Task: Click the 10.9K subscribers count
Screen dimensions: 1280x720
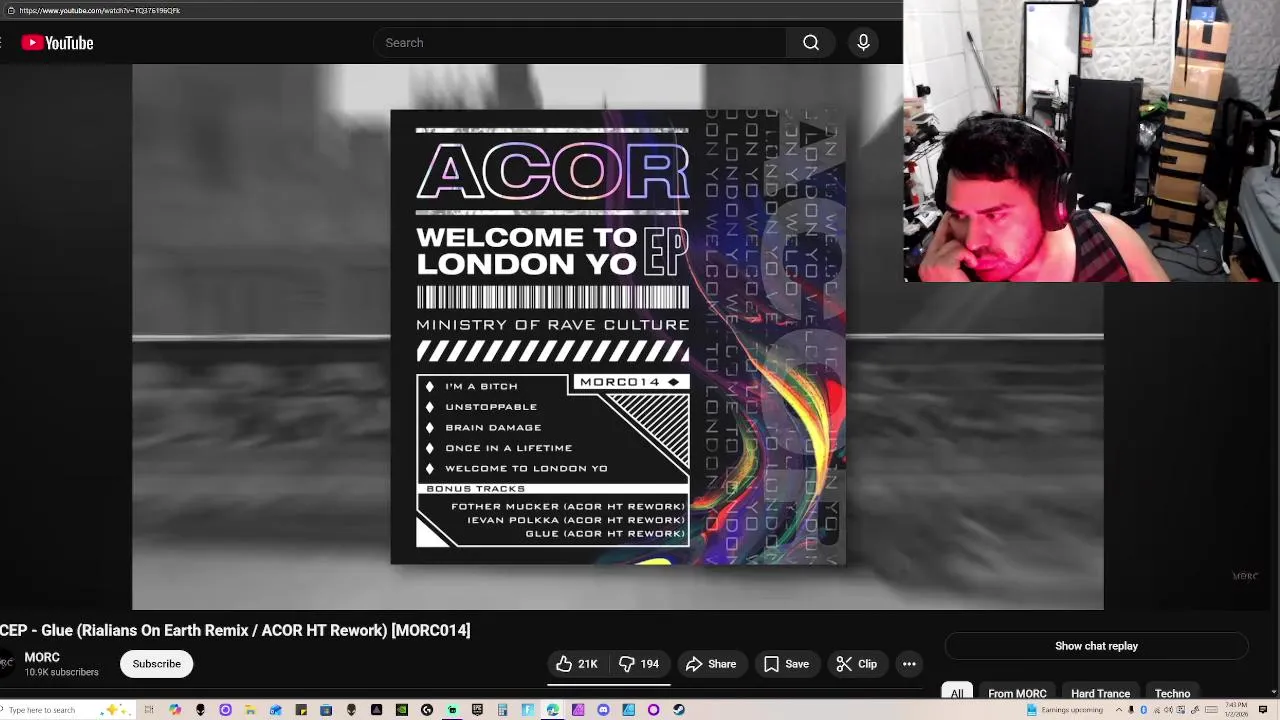Action: tap(61, 673)
